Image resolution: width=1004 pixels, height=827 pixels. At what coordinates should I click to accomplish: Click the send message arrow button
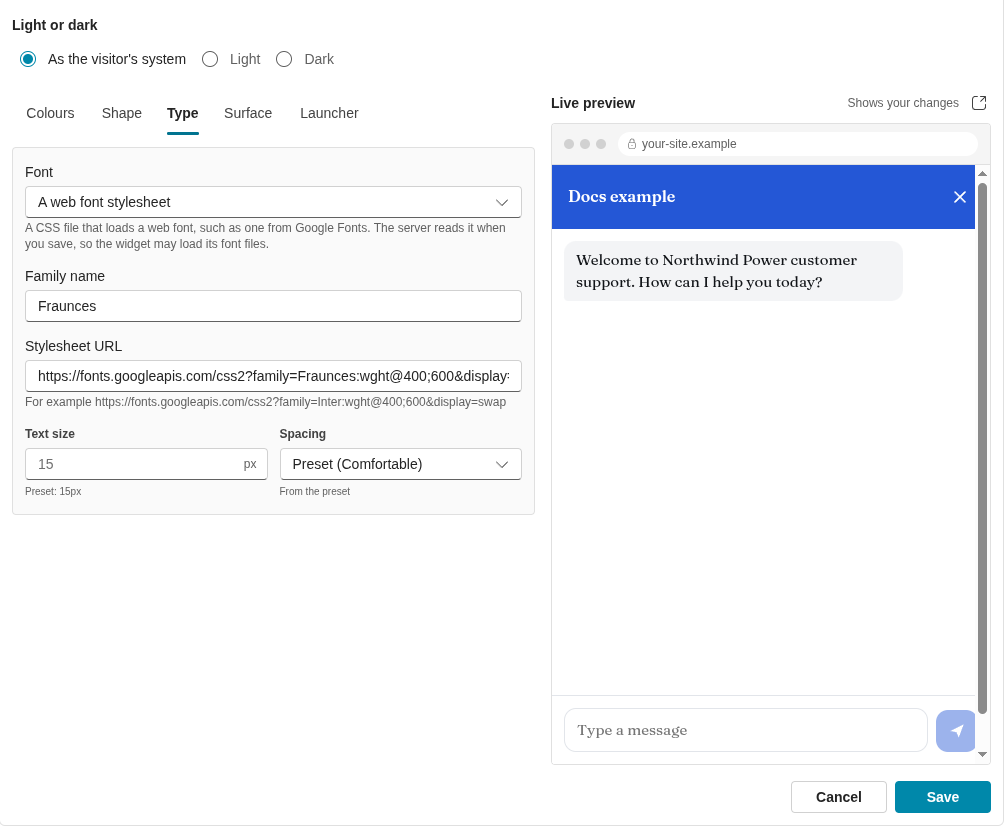955,730
